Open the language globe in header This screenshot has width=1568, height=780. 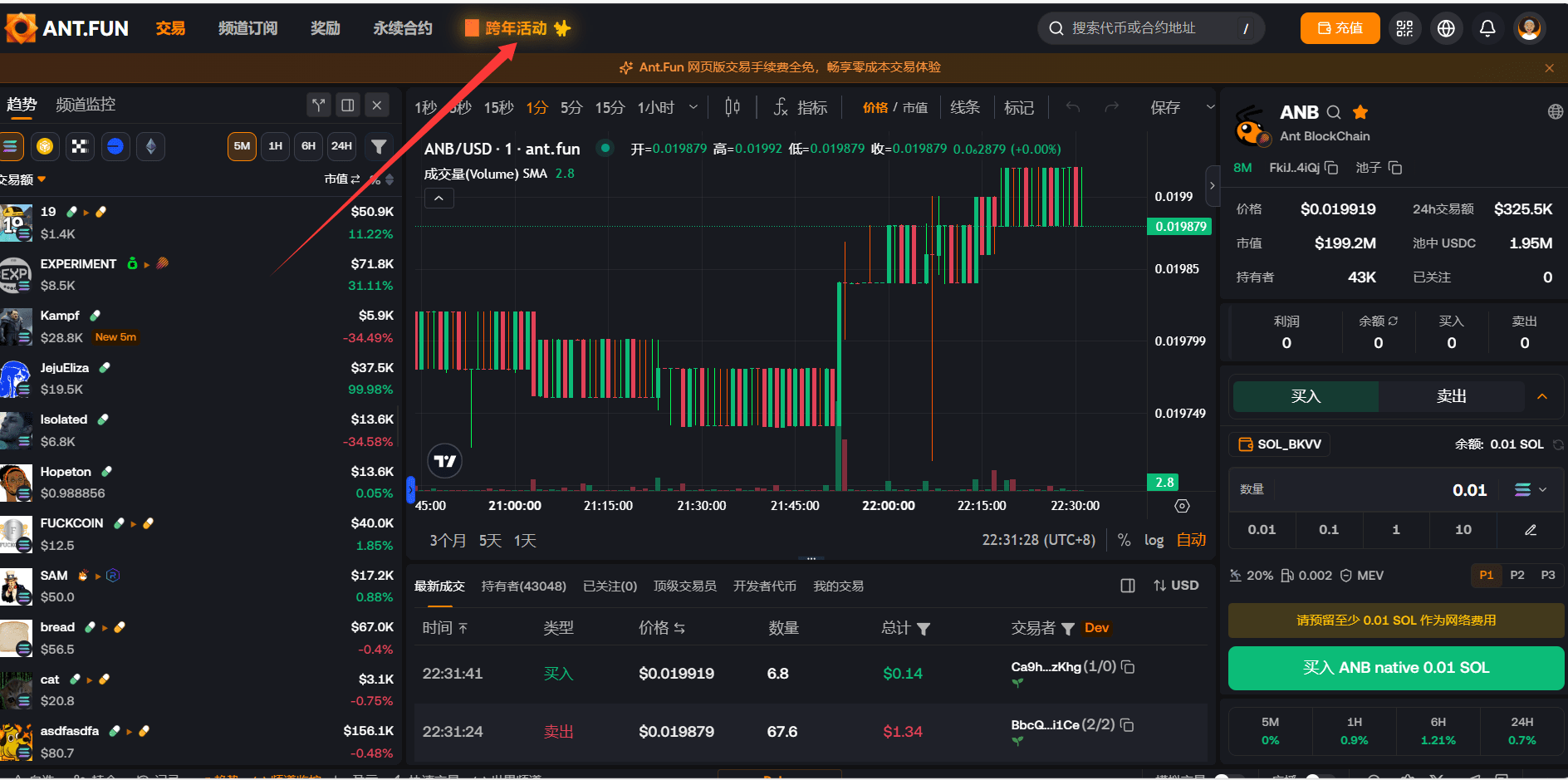[1446, 28]
